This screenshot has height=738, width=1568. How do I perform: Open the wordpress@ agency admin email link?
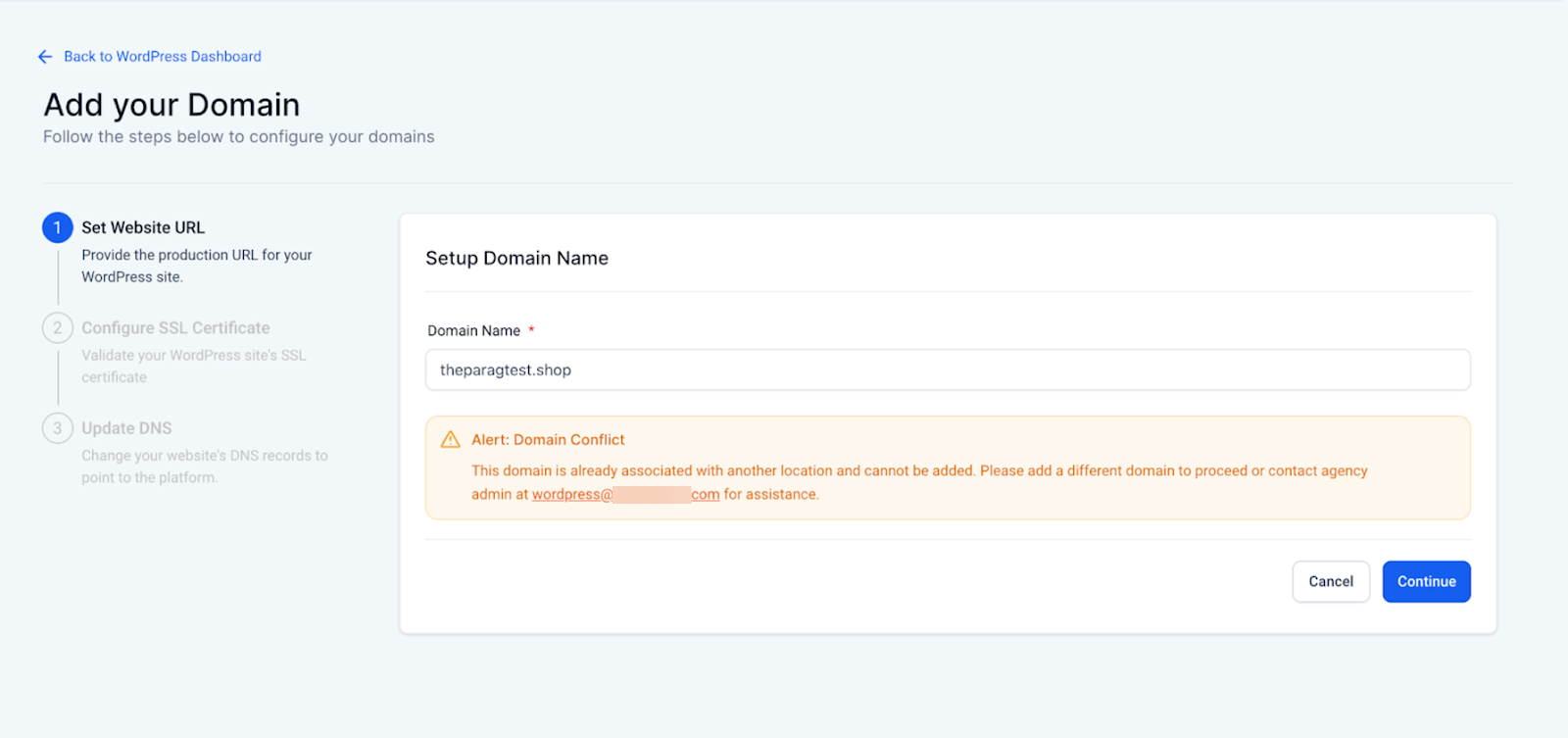point(625,495)
